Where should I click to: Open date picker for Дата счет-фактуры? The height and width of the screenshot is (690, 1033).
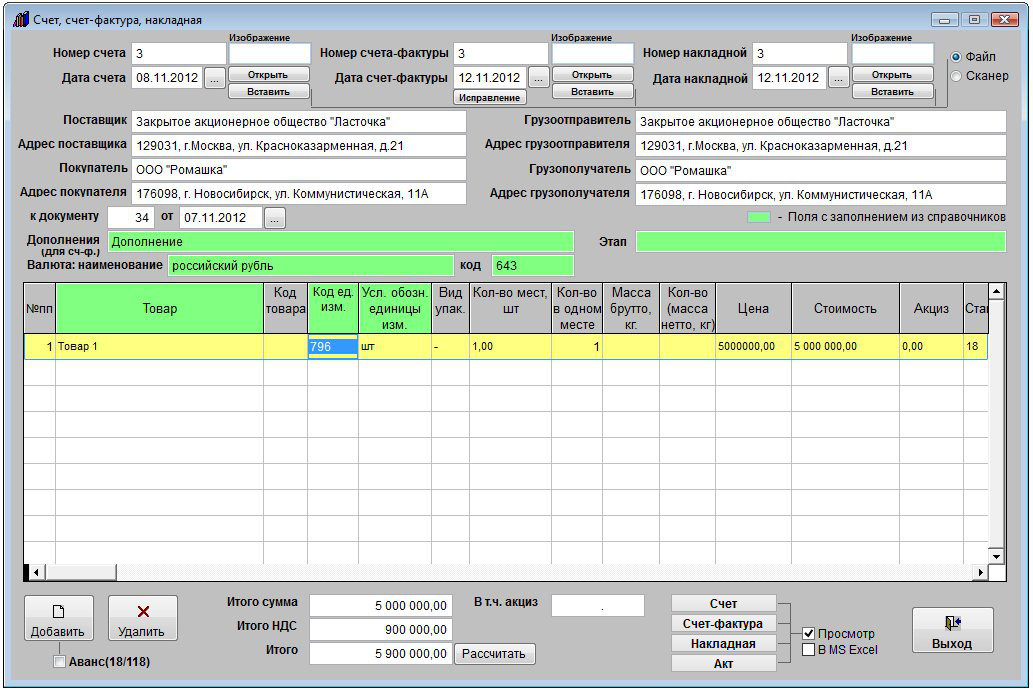pyautogui.click(x=538, y=78)
